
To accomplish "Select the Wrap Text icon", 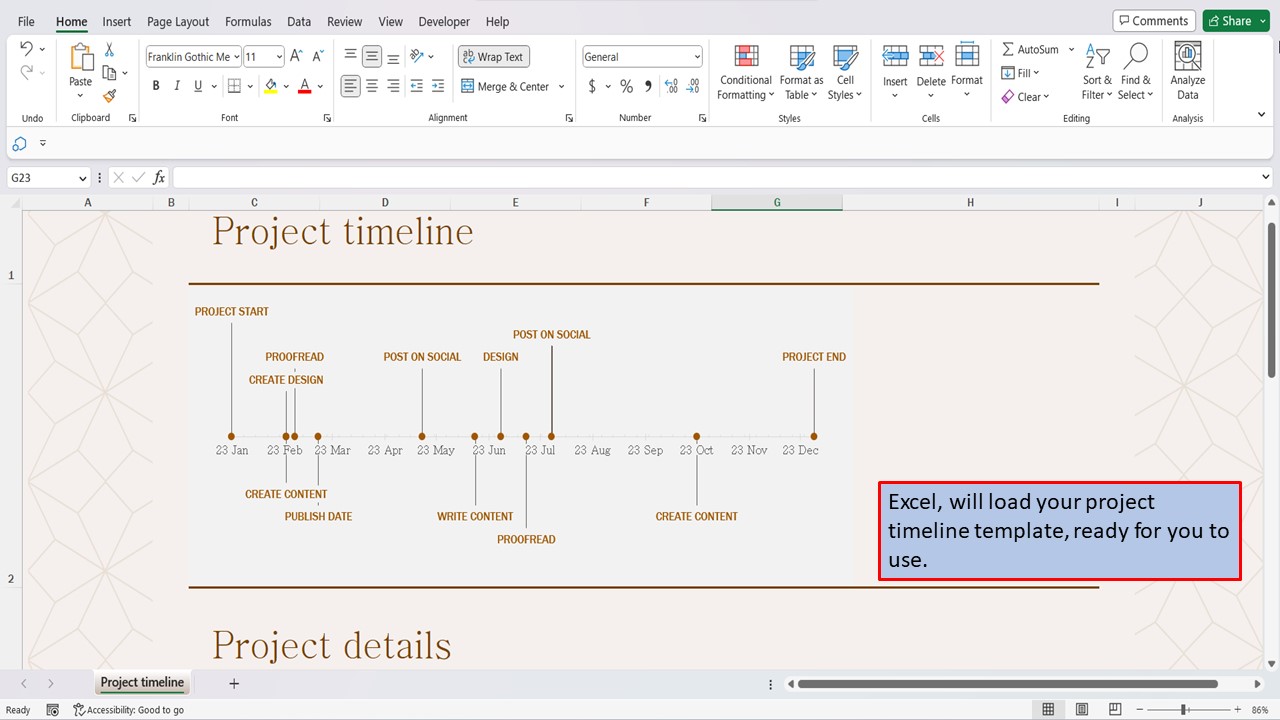I will [x=493, y=56].
